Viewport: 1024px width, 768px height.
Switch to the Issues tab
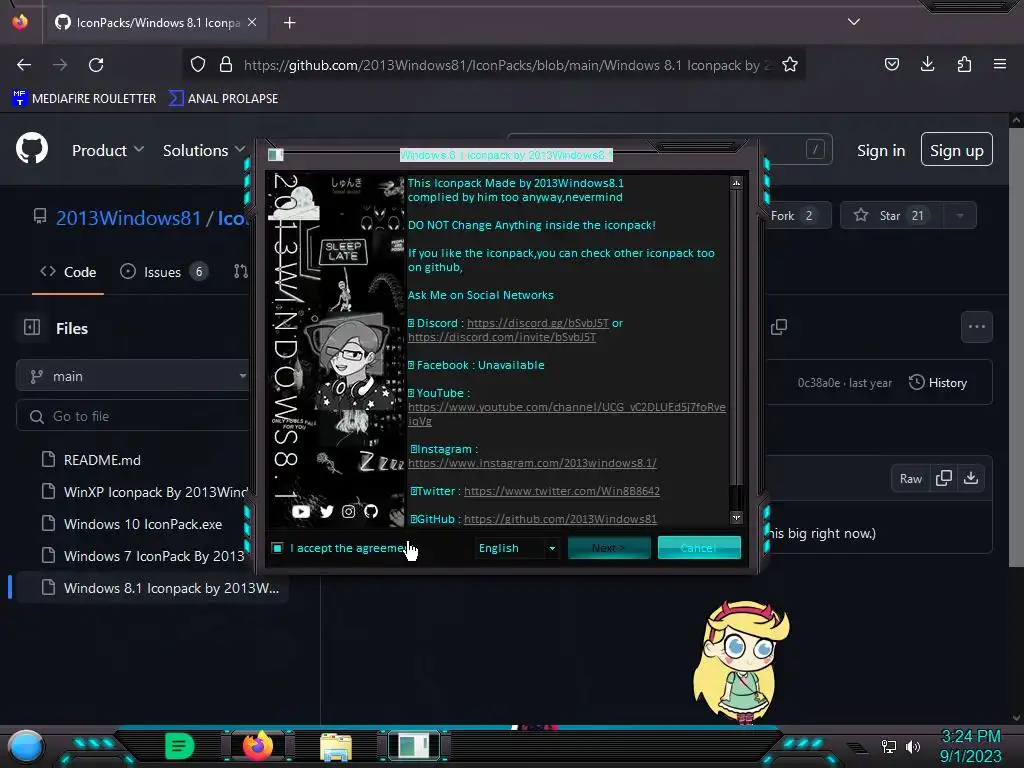164,272
